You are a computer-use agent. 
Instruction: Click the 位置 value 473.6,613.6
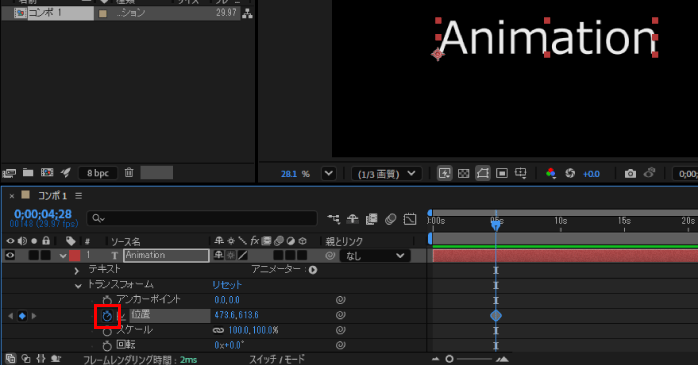coord(236,315)
